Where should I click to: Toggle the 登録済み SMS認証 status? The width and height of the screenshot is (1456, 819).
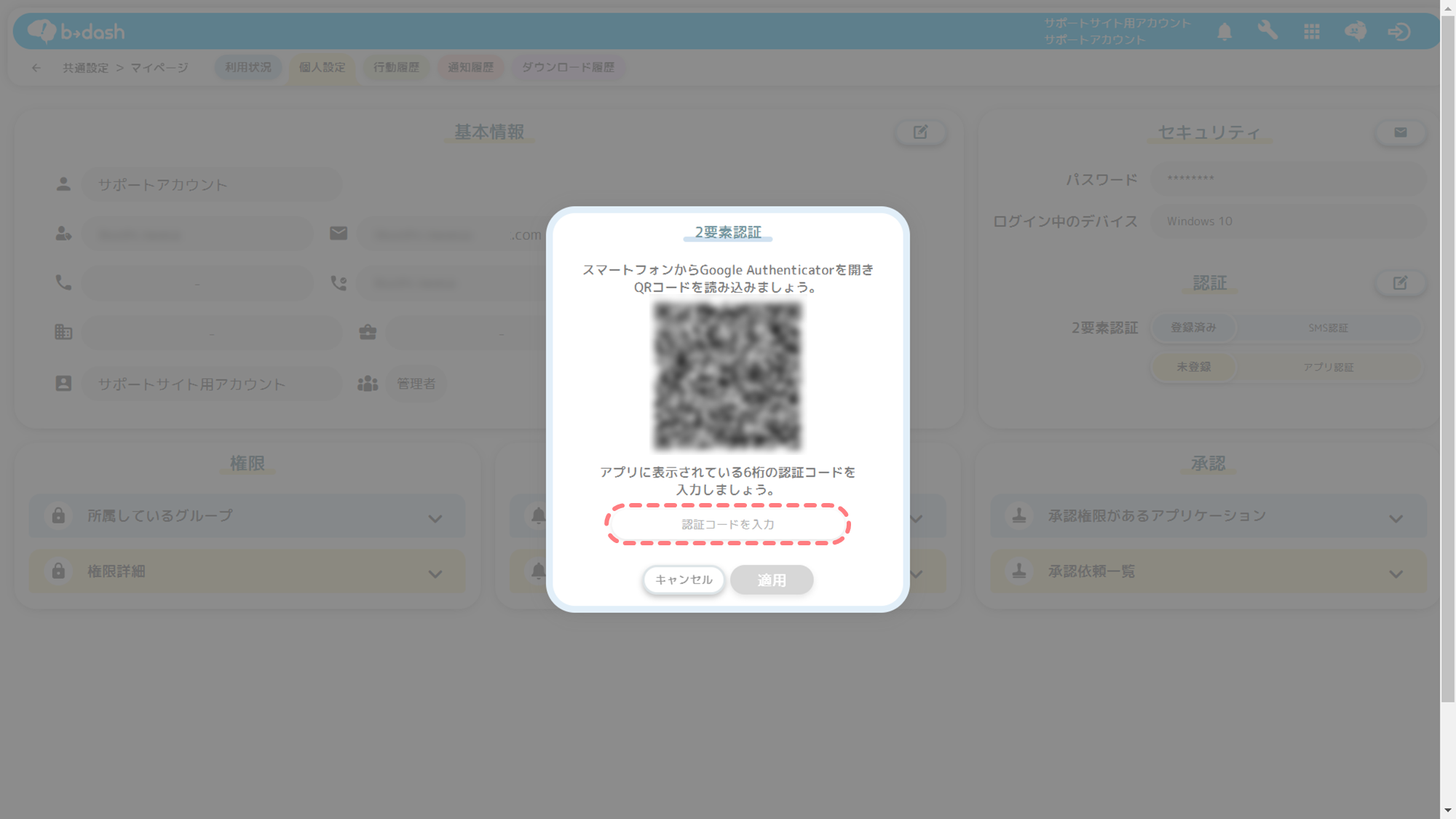1193,328
